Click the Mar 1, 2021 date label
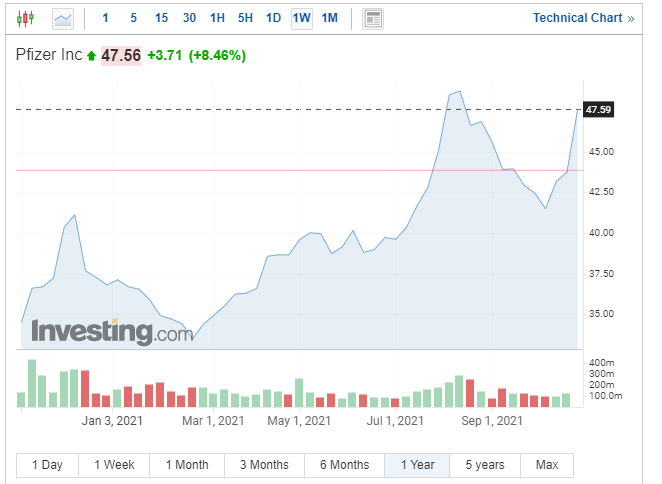Screen dimensions: 662x484 tap(213, 421)
